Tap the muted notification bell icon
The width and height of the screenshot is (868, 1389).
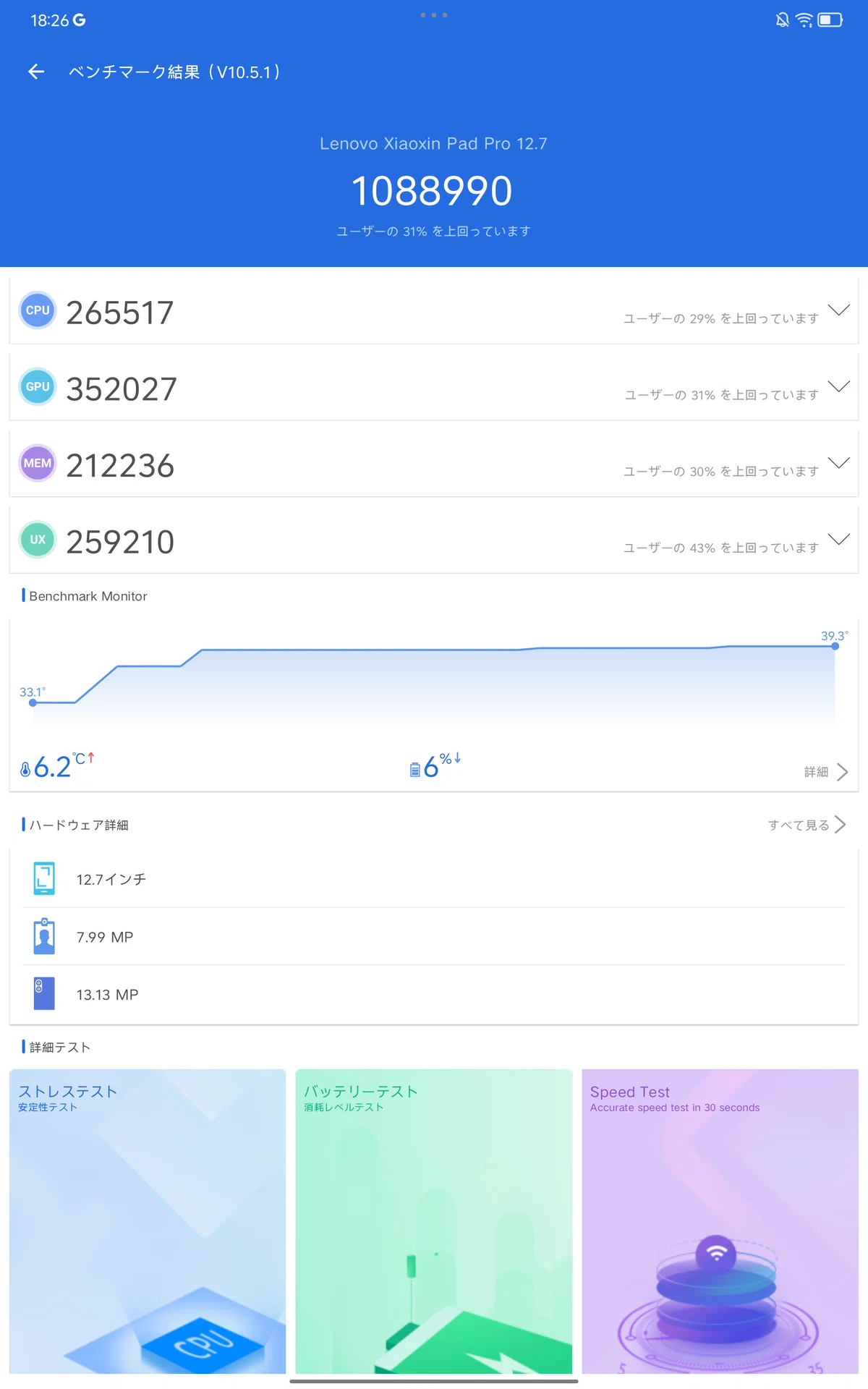(783, 20)
